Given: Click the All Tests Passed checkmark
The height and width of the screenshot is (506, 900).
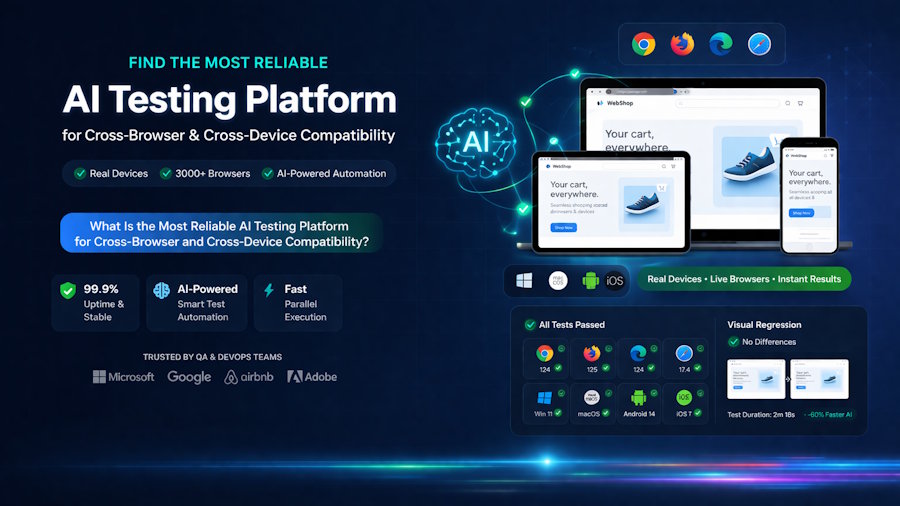Looking at the screenshot, I should (530, 325).
